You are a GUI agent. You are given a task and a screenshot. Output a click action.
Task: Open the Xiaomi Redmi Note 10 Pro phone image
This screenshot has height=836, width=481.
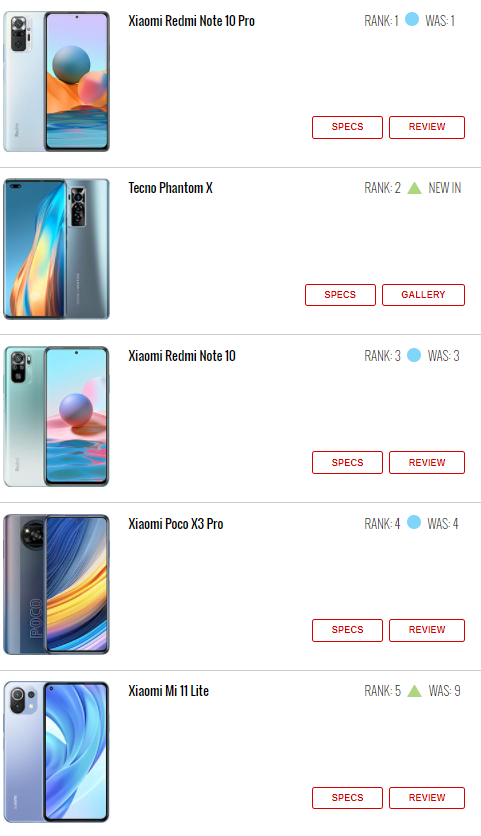pyautogui.click(x=57, y=82)
